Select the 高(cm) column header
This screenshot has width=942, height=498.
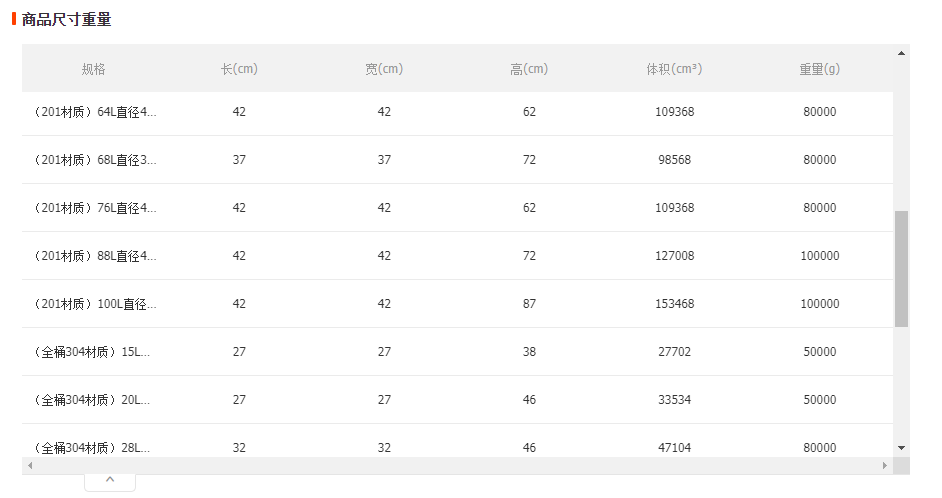click(529, 69)
